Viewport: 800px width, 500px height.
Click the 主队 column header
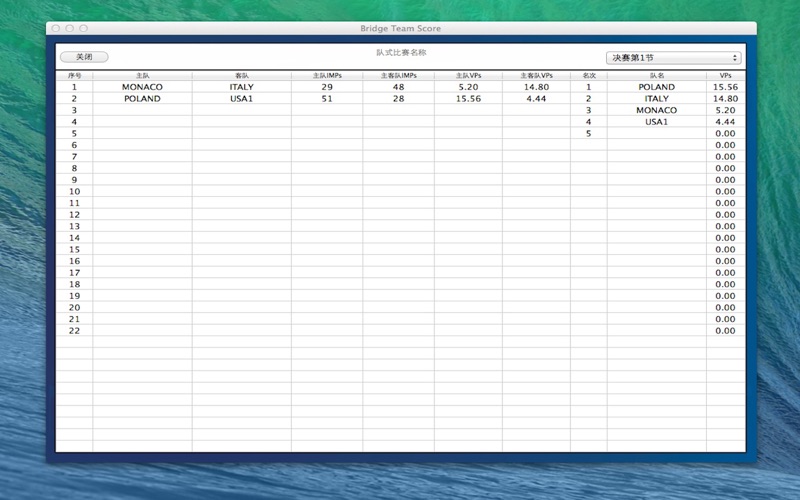[x=142, y=75]
